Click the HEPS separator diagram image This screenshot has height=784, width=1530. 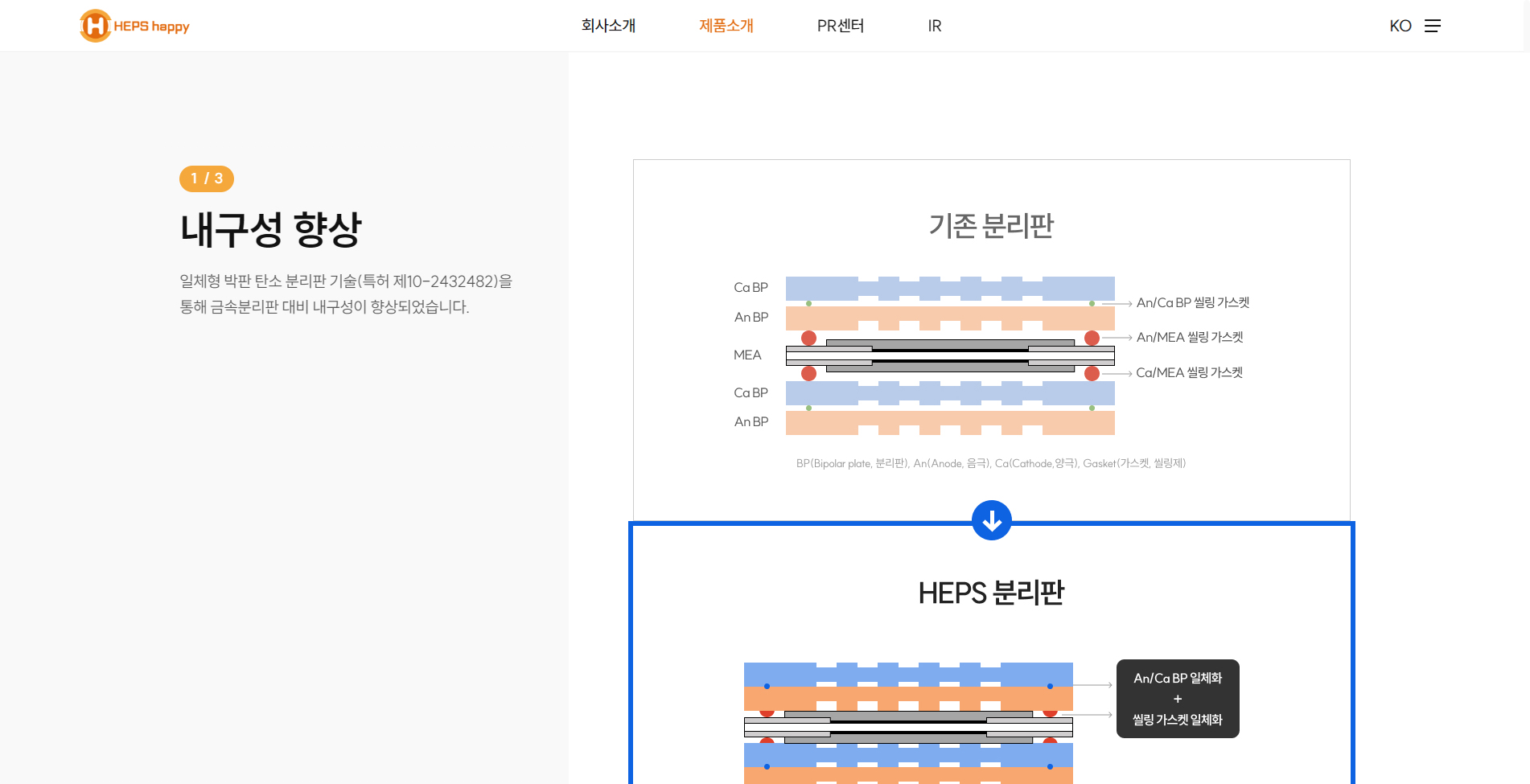point(908,722)
